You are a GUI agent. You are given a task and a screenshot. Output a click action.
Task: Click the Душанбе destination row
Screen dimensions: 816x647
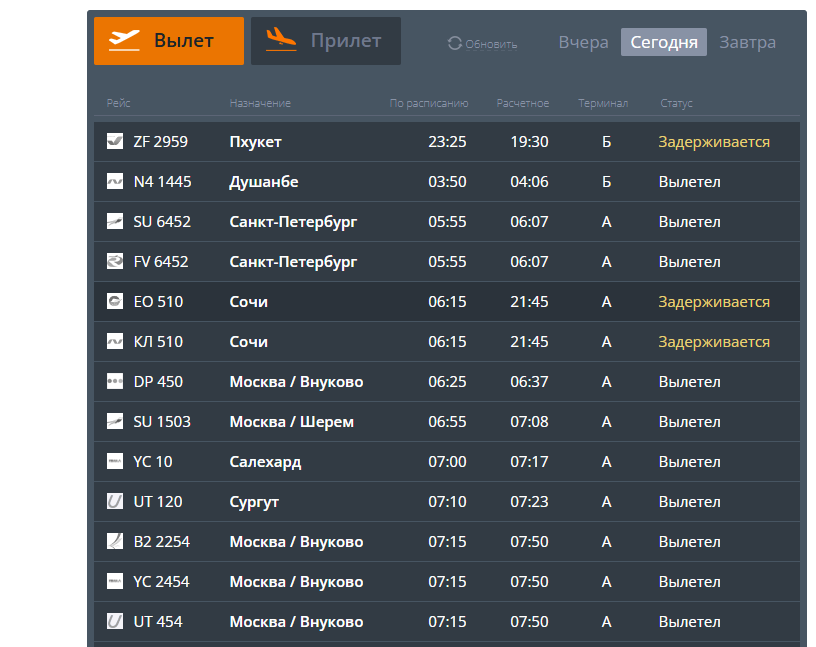264,182
